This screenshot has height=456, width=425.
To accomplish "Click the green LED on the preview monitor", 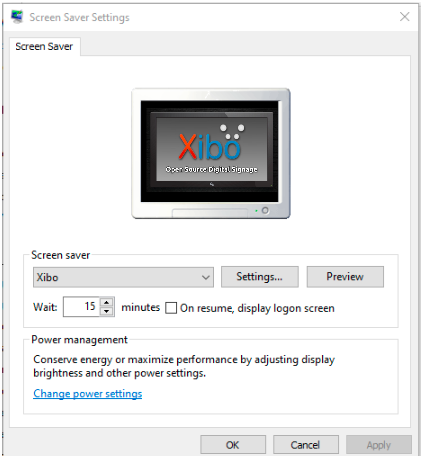I will click(x=256, y=211).
